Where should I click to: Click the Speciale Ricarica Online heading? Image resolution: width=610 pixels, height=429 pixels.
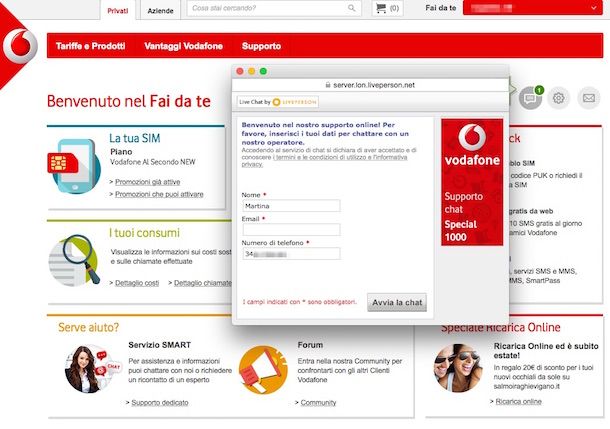pos(501,327)
